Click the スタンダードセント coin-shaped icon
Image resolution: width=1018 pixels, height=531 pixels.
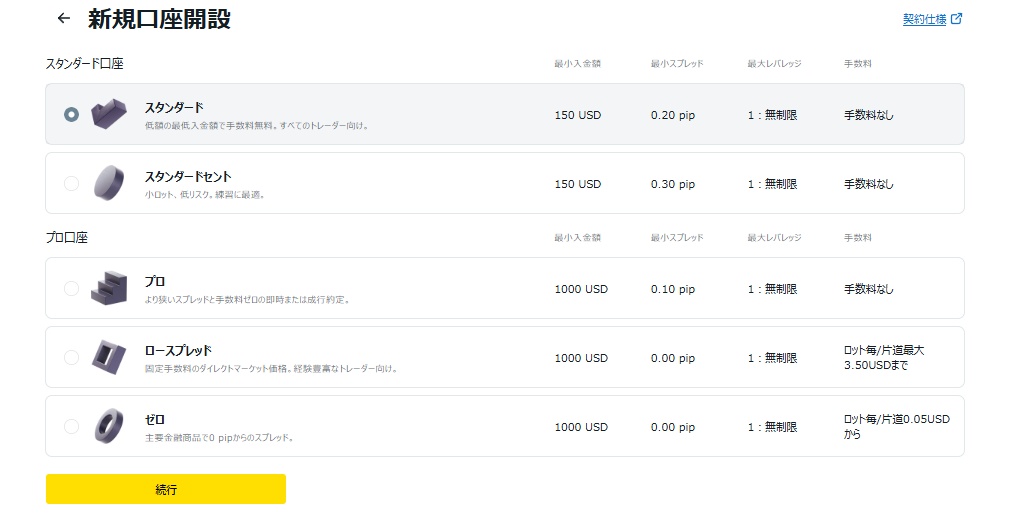click(108, 182)
